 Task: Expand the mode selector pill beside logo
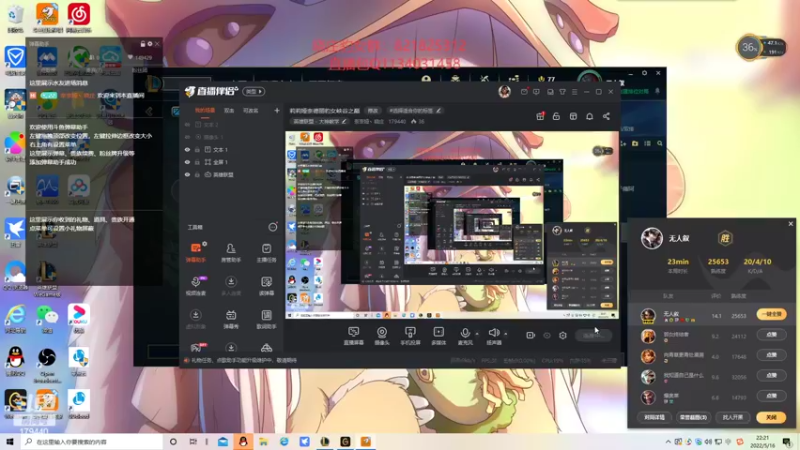(x=254, y=91)
